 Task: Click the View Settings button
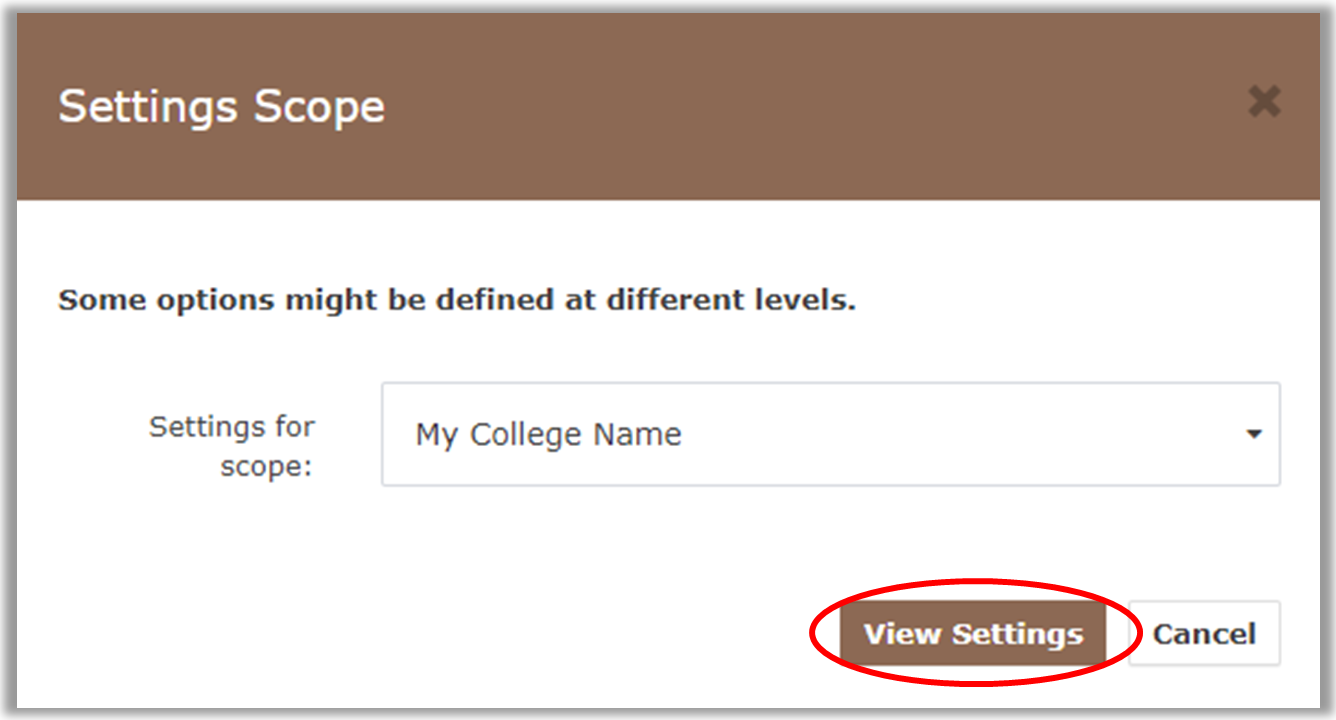(x=973, y=634)
